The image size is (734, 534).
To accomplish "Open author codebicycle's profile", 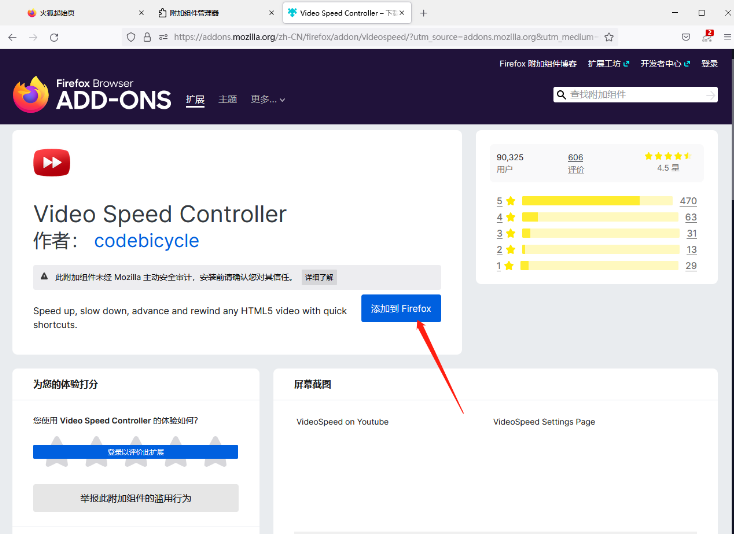I will [x=147, y=241].
